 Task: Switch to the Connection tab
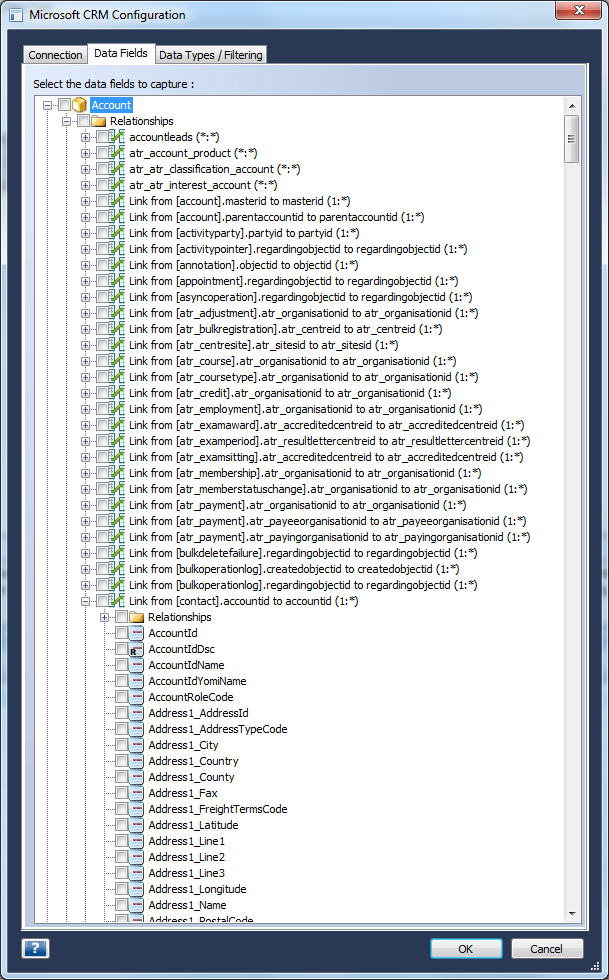[x=55, y=55]
